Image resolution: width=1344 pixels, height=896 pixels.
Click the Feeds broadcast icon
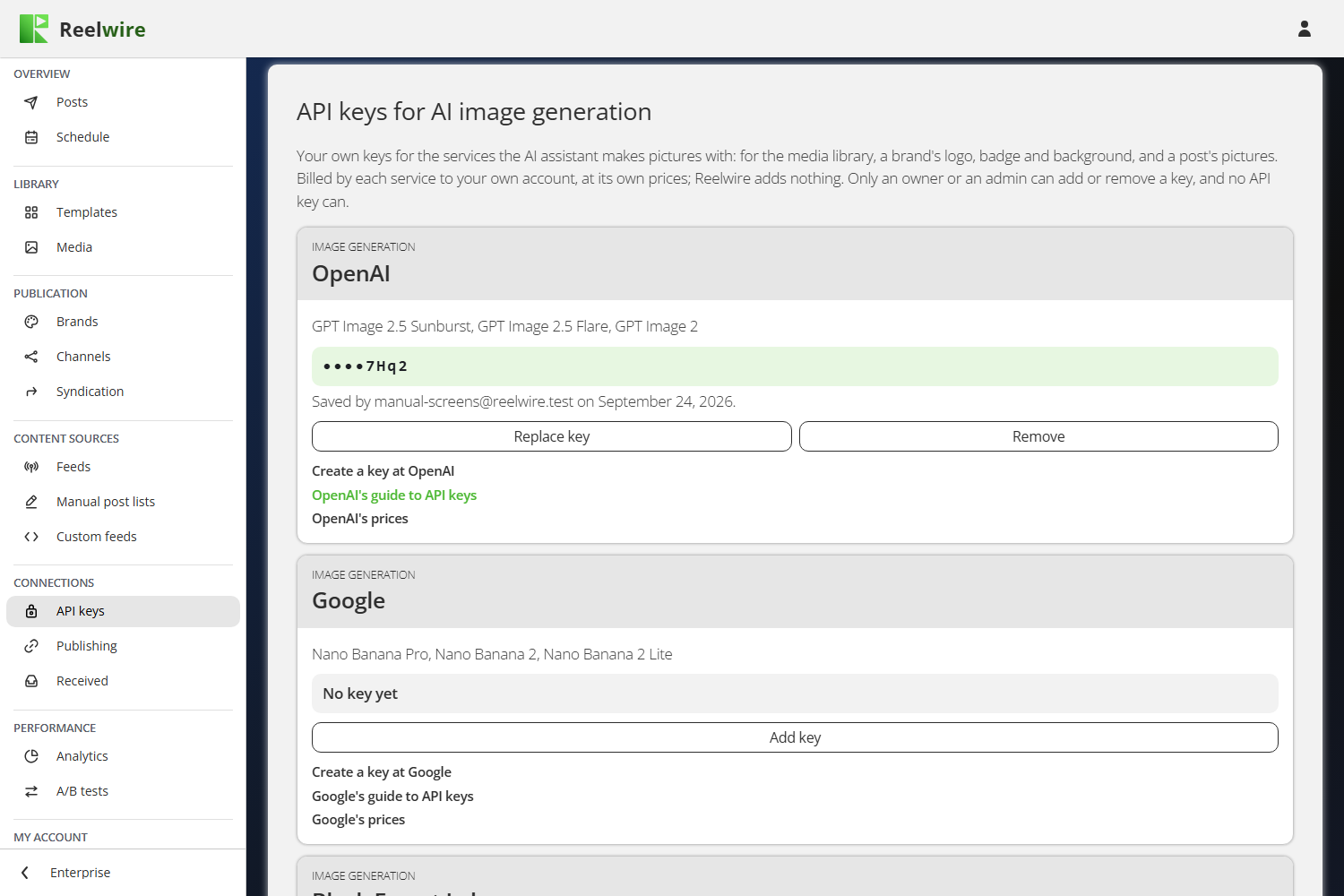31,467
